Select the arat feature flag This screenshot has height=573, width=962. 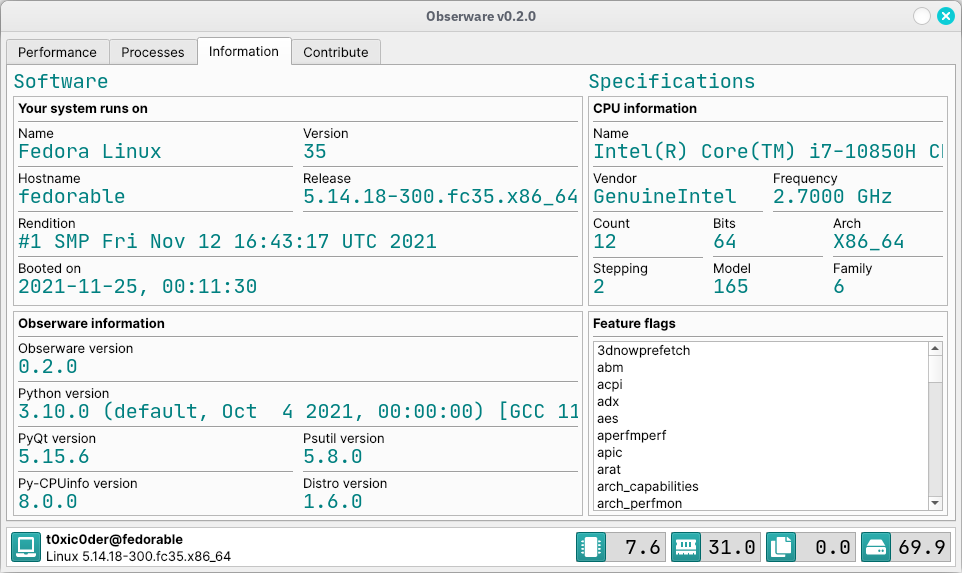tap(761, 469)
